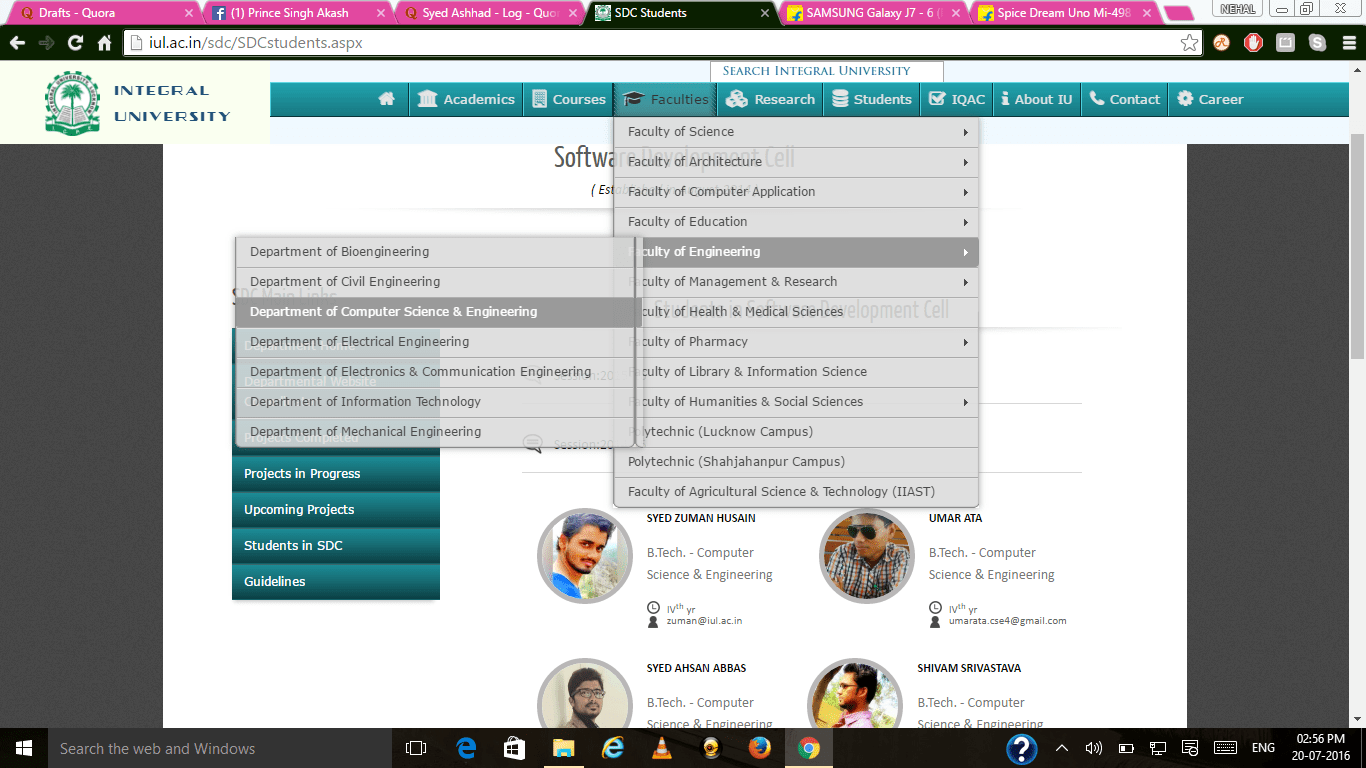Click the Skype extension icon

click(1317, 43)
